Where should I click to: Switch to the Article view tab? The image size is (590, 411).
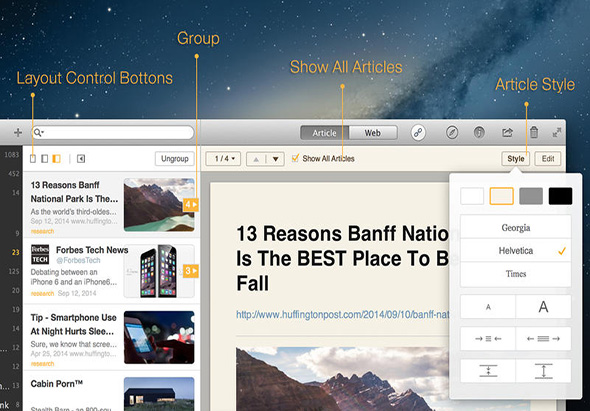324,133
